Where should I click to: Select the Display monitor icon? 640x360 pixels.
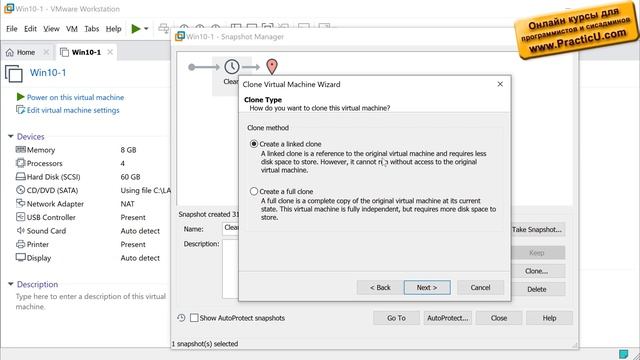pyautogui.click(x=20, y=257)
